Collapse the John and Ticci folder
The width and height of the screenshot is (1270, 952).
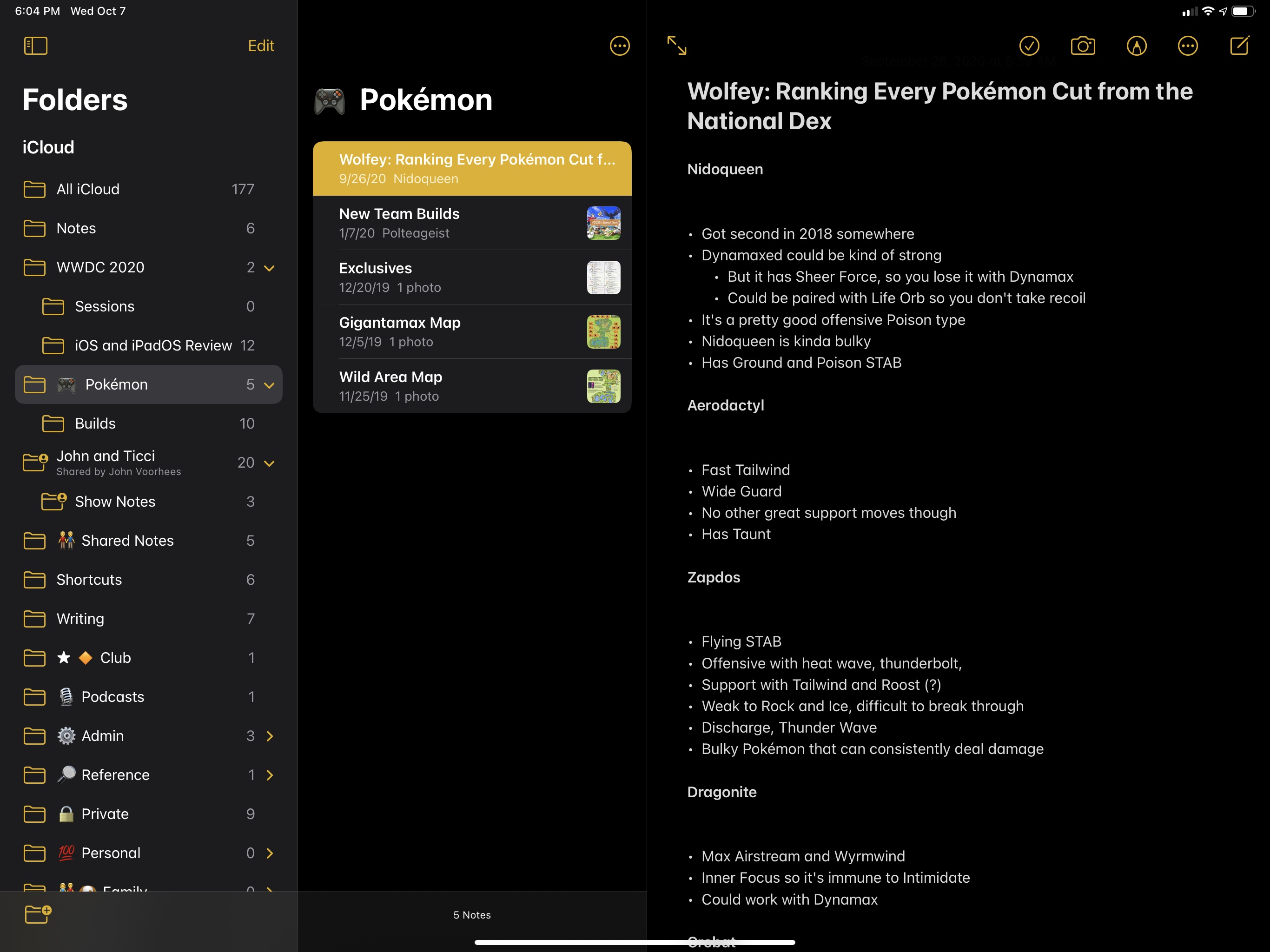[269, 463]
